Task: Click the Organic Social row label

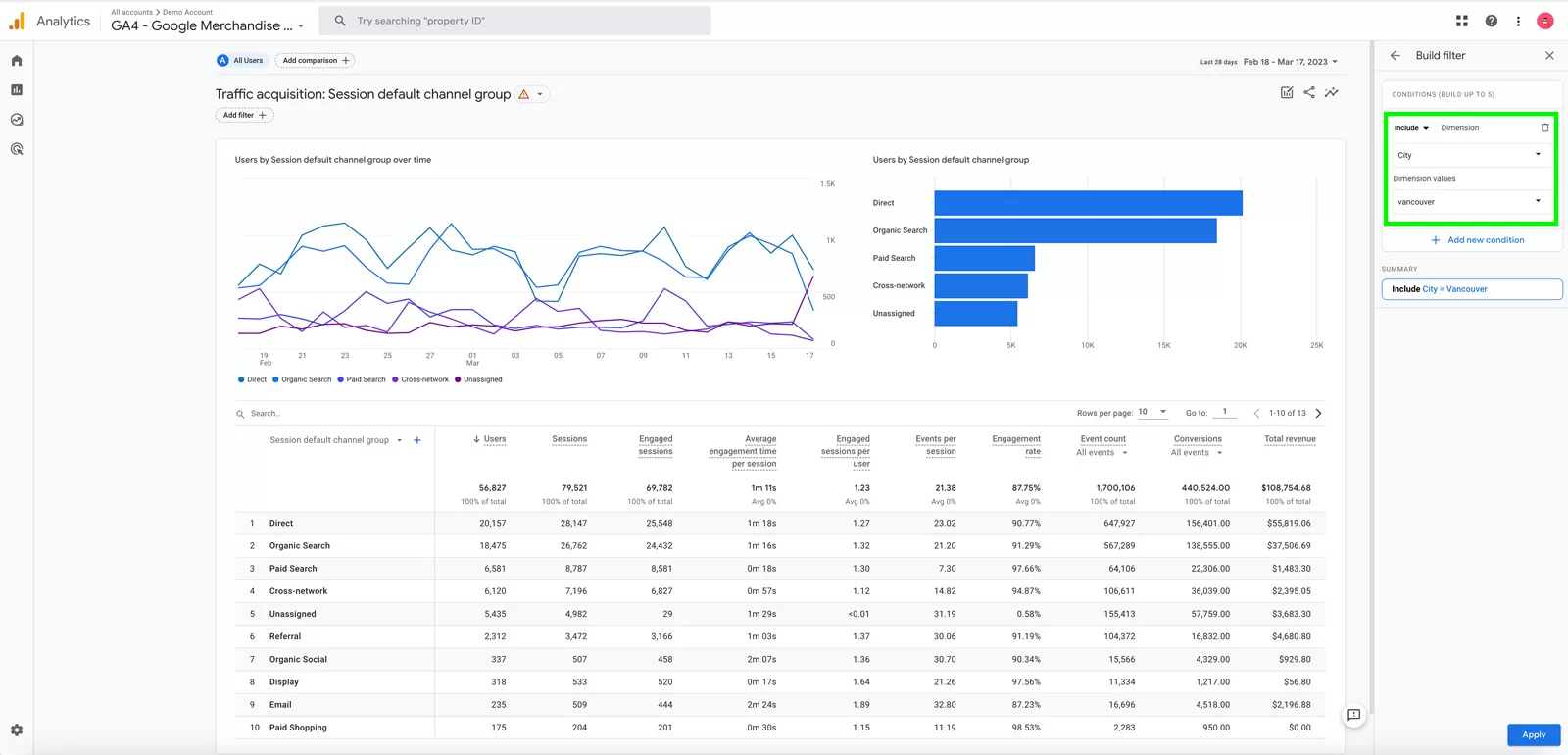Action: [x=298, y=660]
